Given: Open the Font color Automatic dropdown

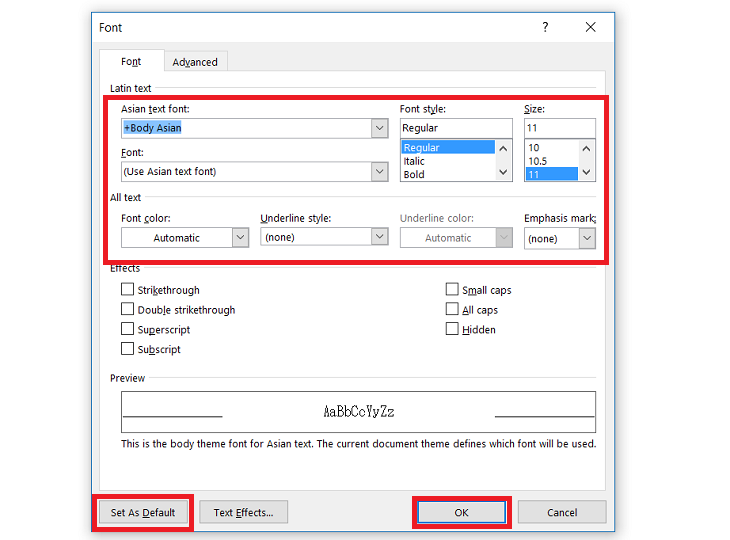Looking at the screenshot, I should (x=240, y=237).
